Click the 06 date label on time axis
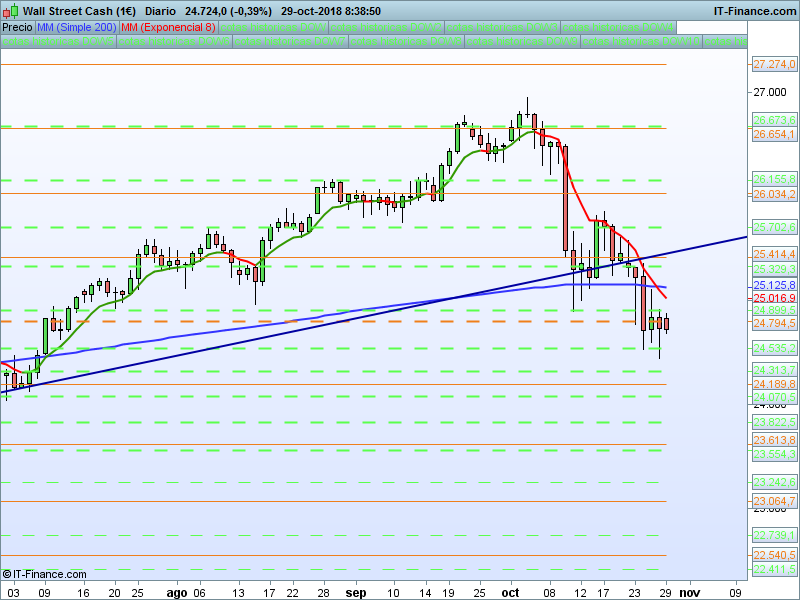 pos(199,593)
